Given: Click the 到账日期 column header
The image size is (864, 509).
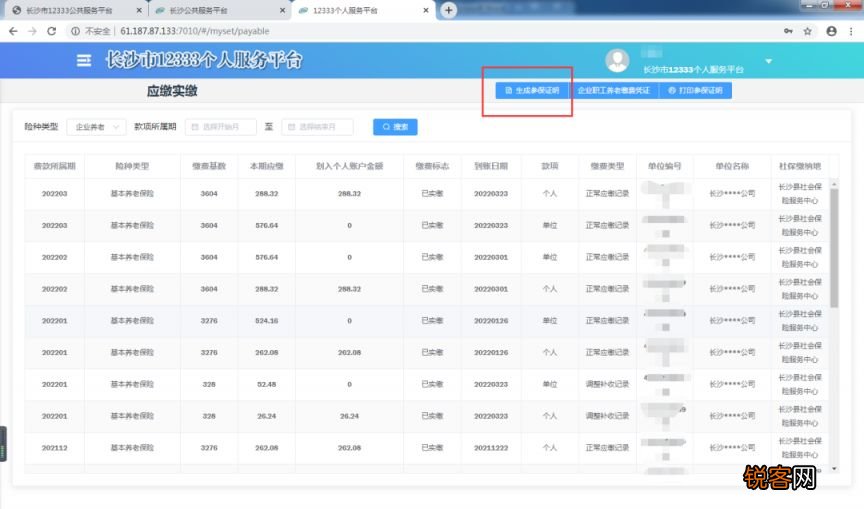Looking at the screenshot, I should [491, 166].
